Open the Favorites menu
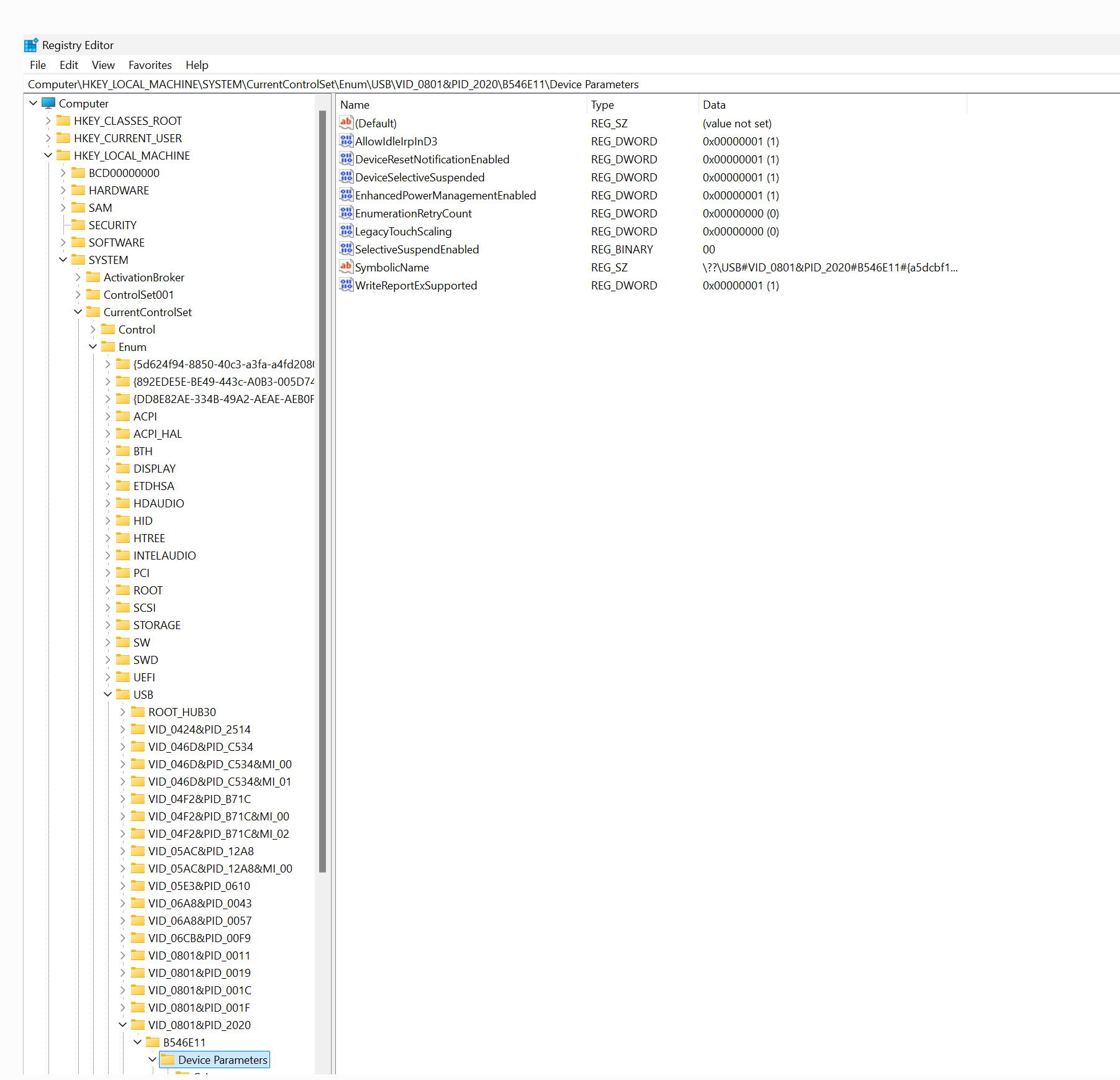The height and width of the screenshot is (1080, 1120). tap(150, 65)
